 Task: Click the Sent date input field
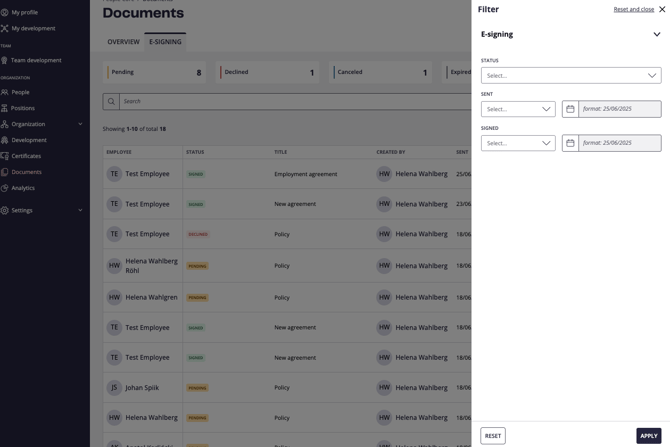(x=619, y=109)
